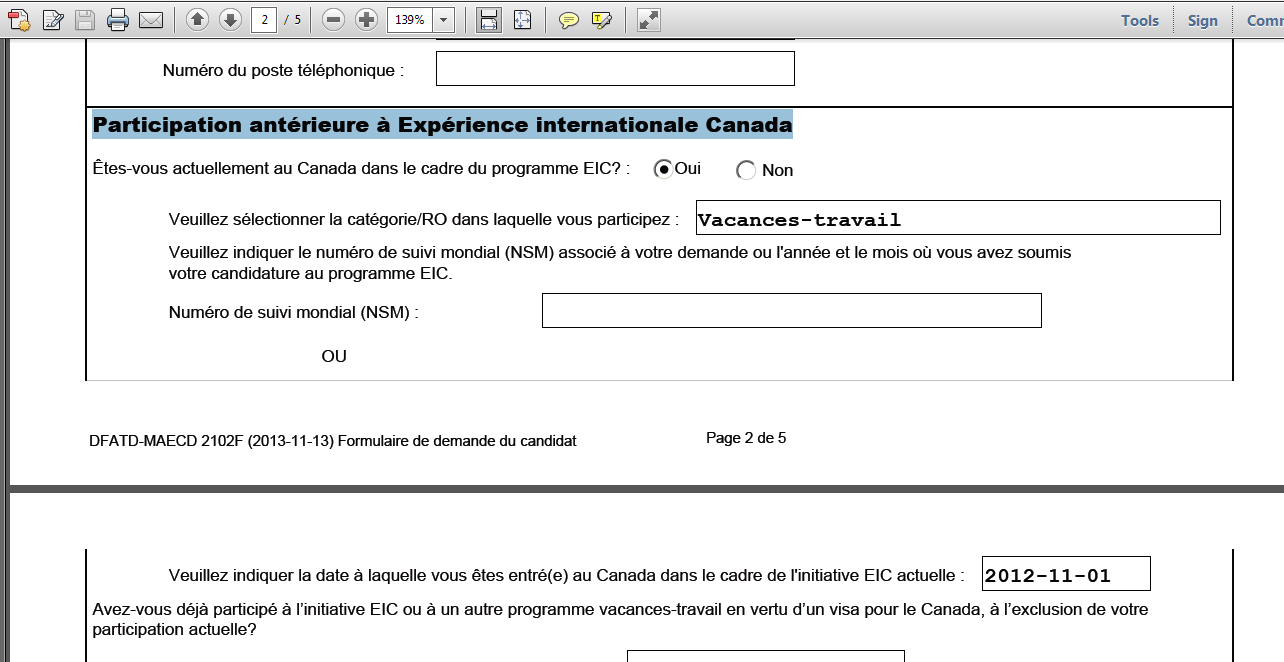Image resolution: width=1284 pixels, height=662 pixels.
Task: Zoom in with the plus button
Action: tap(367, 20)
